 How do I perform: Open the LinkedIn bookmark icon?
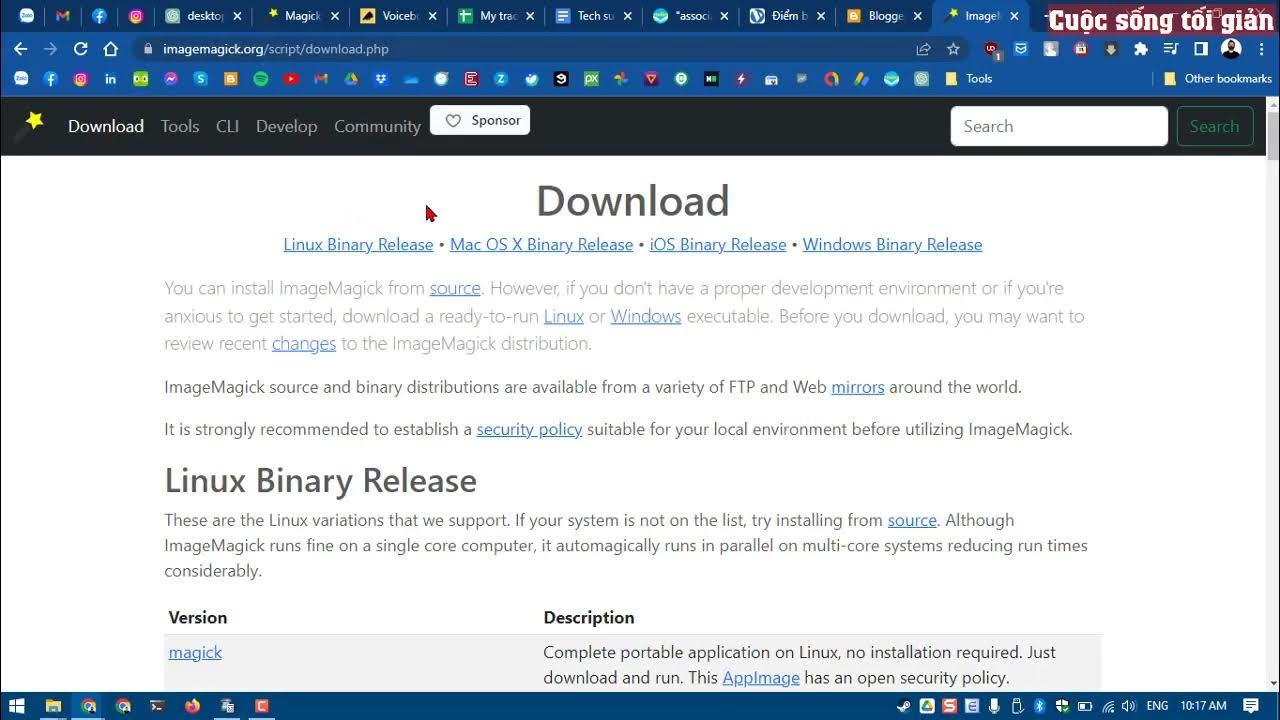click(111, 79)
